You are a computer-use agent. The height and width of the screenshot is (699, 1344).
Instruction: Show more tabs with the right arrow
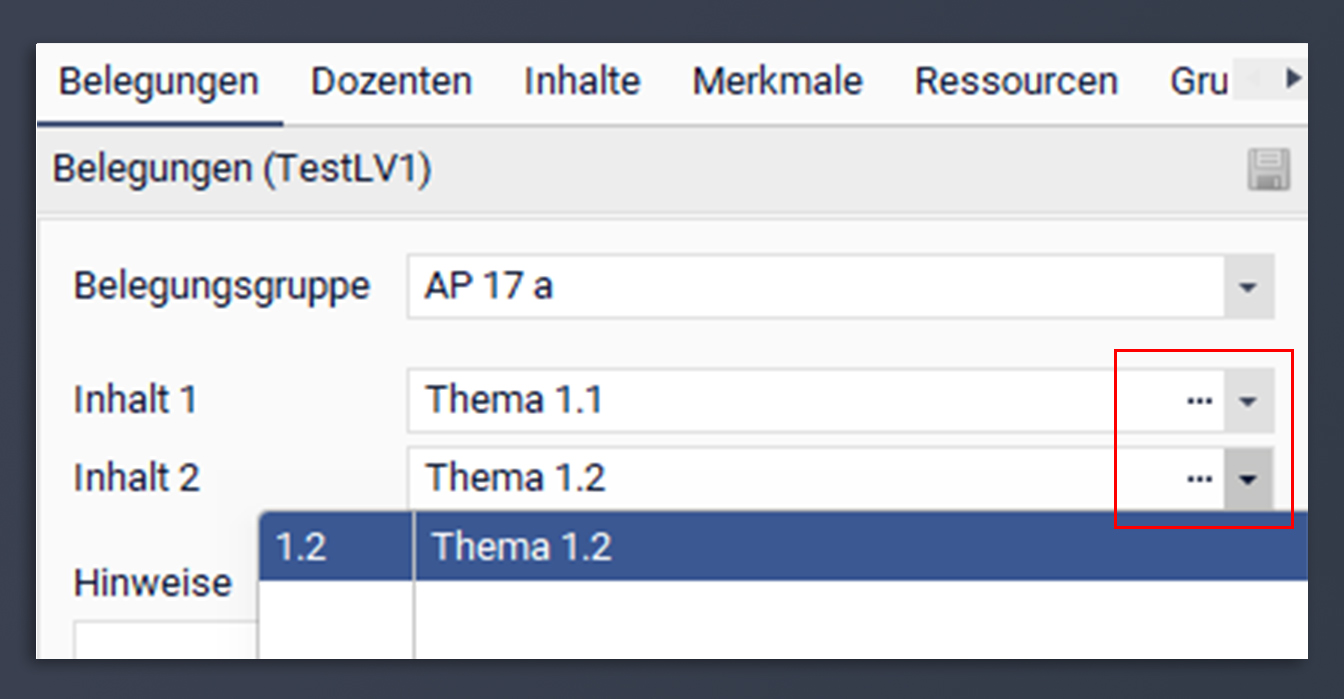pyautogui.click(x=1293, y=78)
